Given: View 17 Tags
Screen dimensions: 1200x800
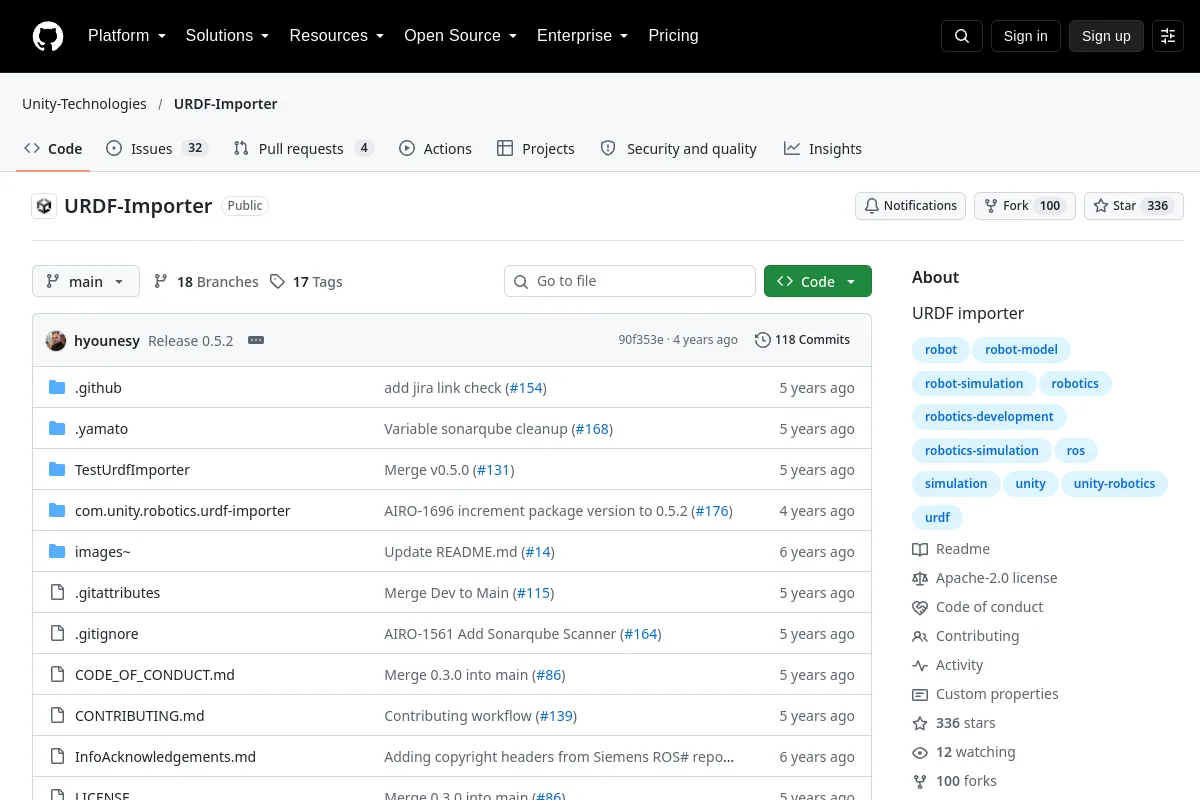Looking at the screenshot, I should tap(306, 282).
